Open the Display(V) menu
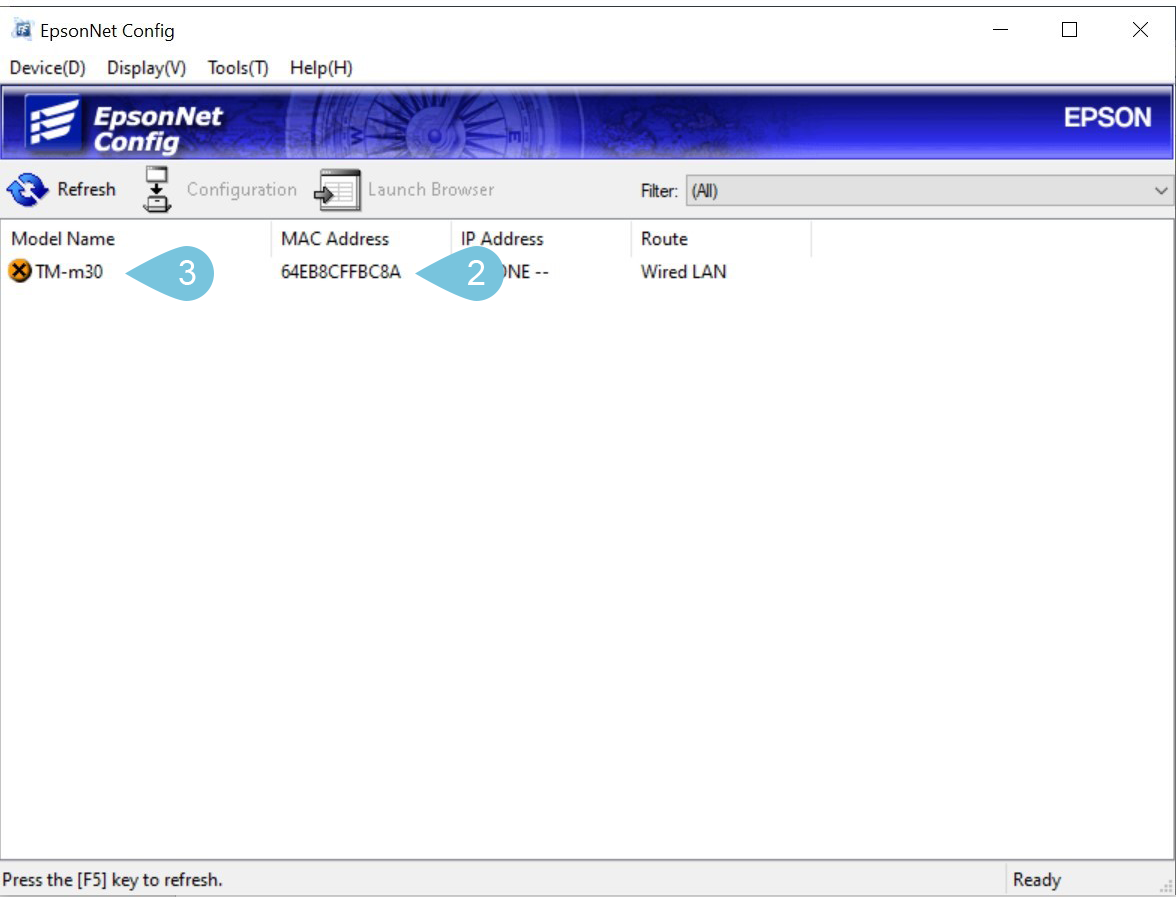Viewport: 1176px width, 897px height. [146, 68]
